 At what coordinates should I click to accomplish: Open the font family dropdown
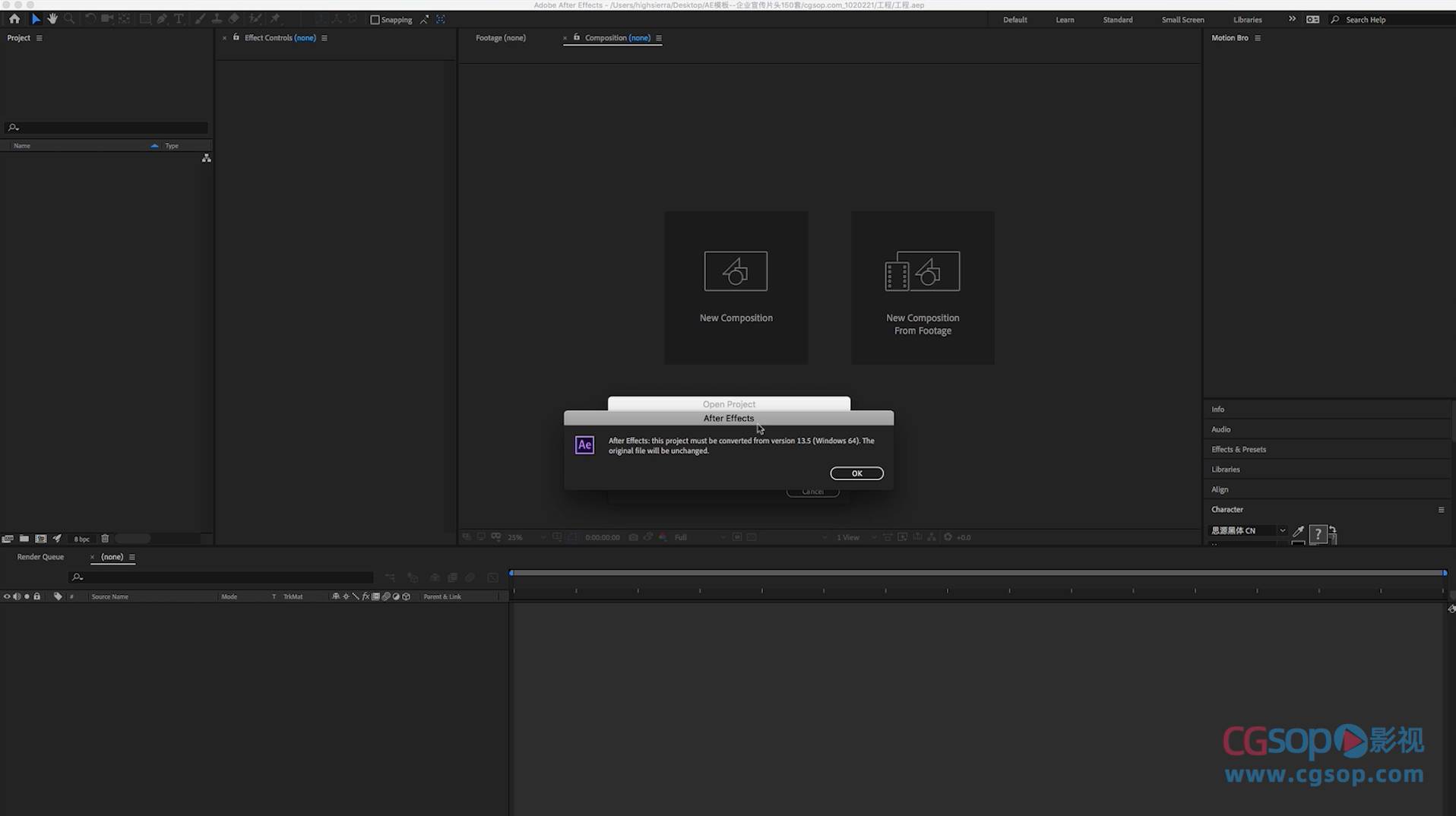1282,530
